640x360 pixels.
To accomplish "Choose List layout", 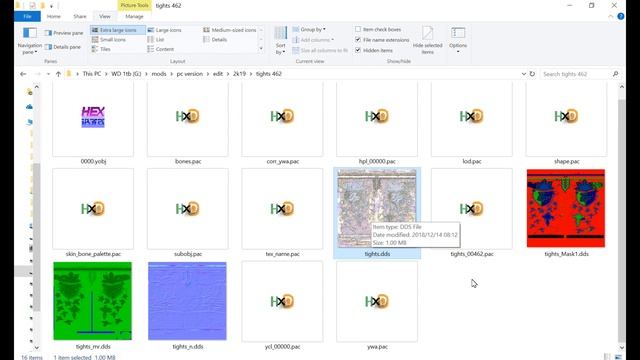I will click(x=156, y=40).
